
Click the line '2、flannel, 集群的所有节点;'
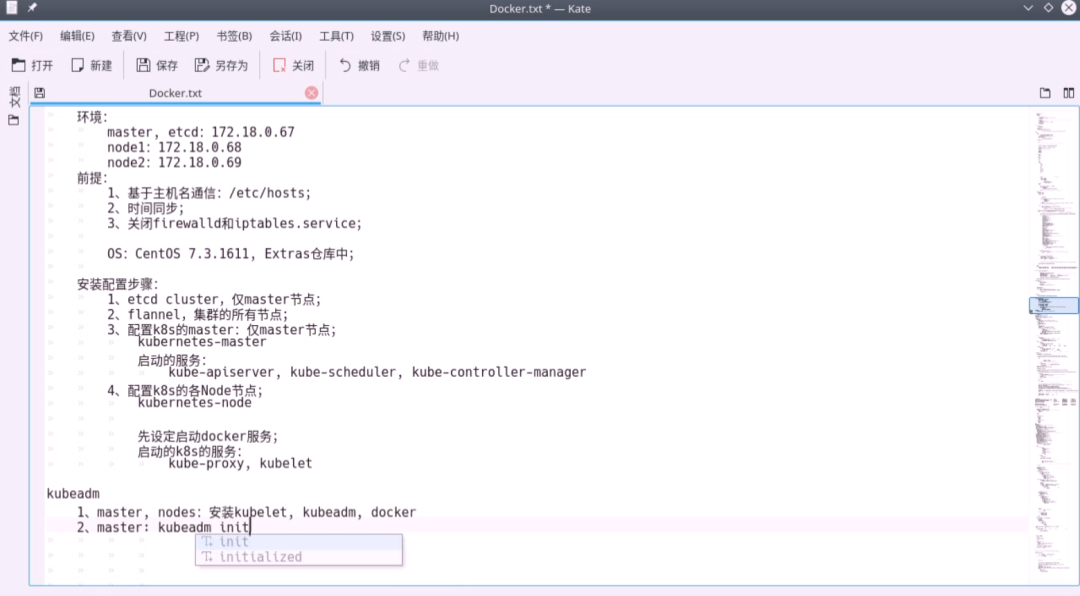pyautogui.click(x=198, y=315)
